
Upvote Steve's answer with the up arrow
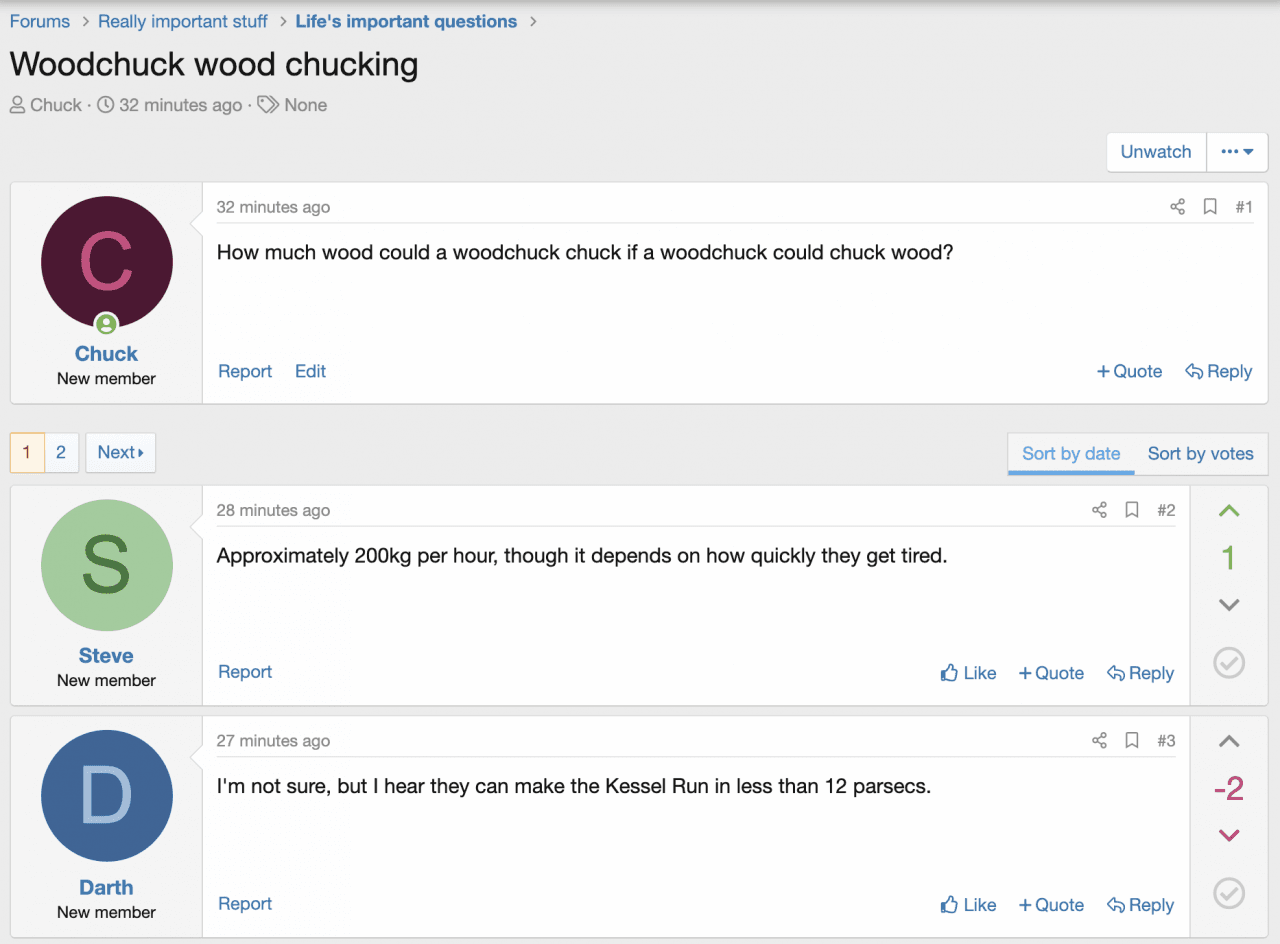pyautogui.click(x=1229, y=512)
